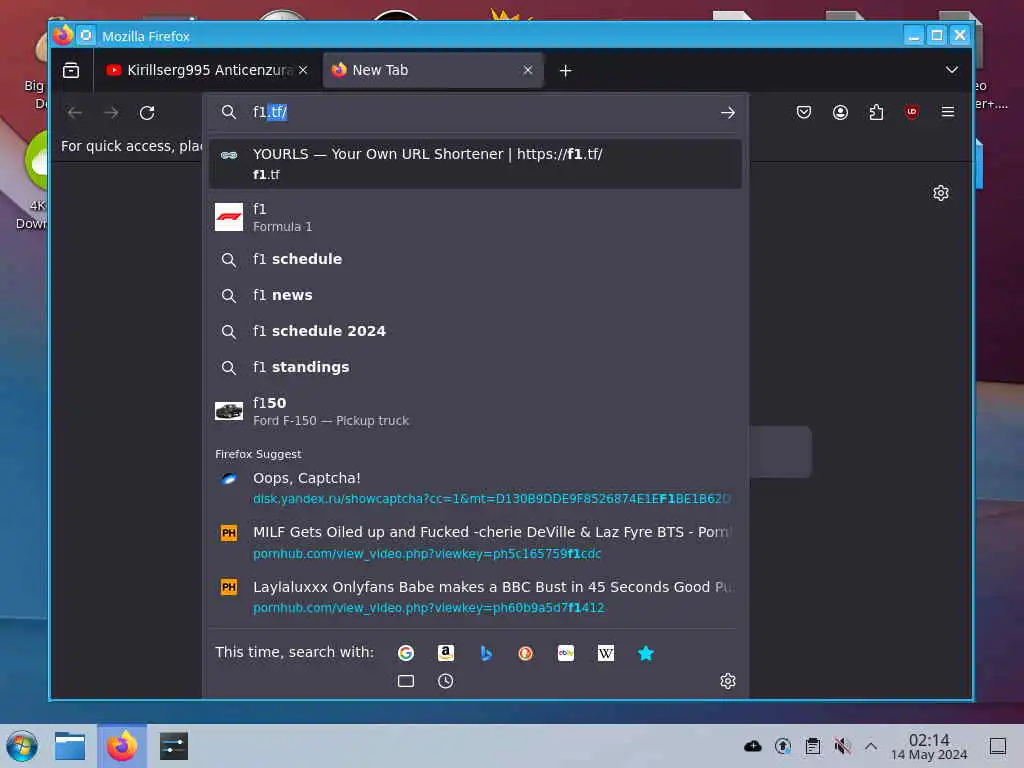Image resolution: width=1024 pixels, height=768 pixels.
Task: Switch to Kirillserg995 Anticenzura tab
Action: (x=206, y=70)
